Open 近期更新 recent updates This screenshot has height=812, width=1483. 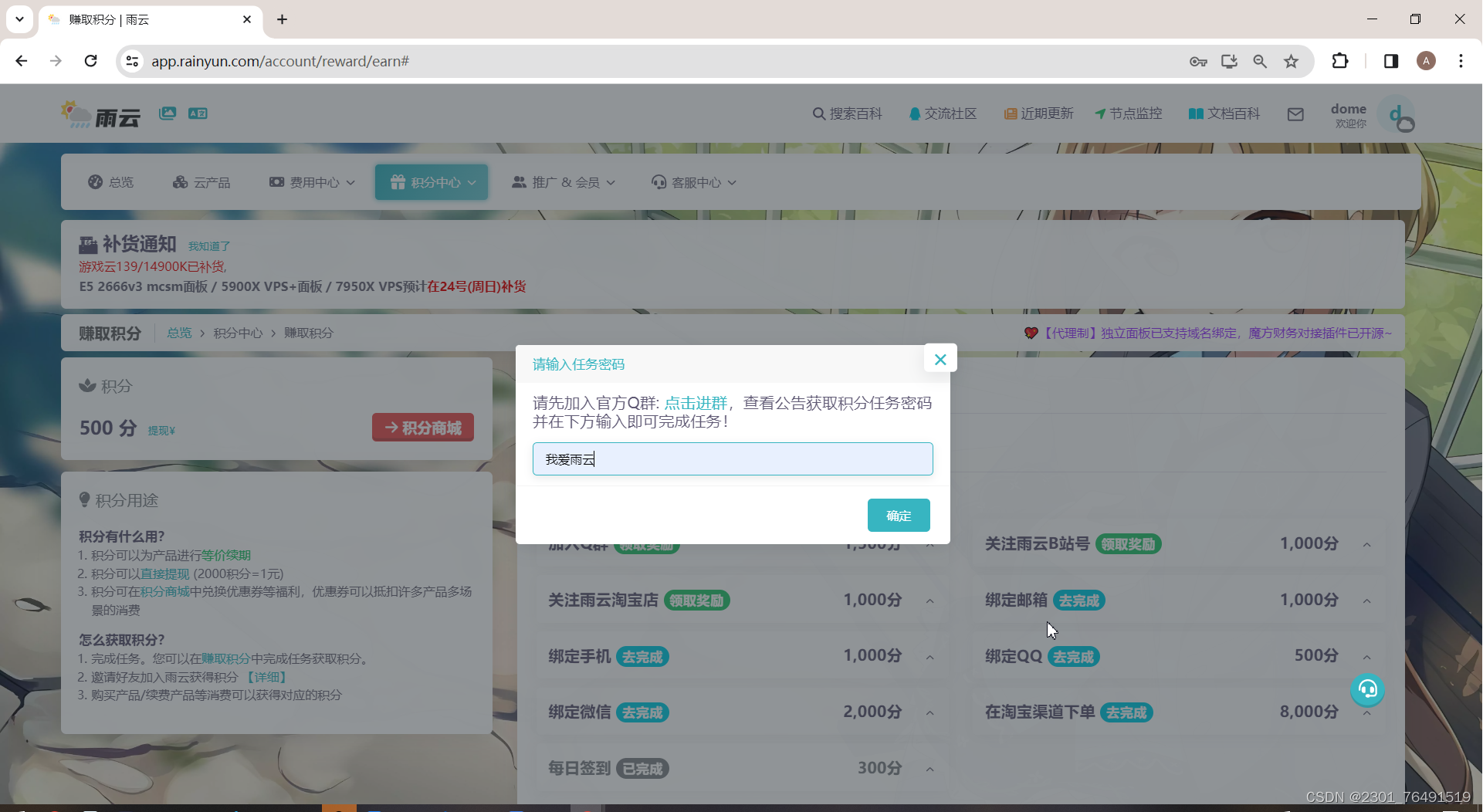(1038, 113)
